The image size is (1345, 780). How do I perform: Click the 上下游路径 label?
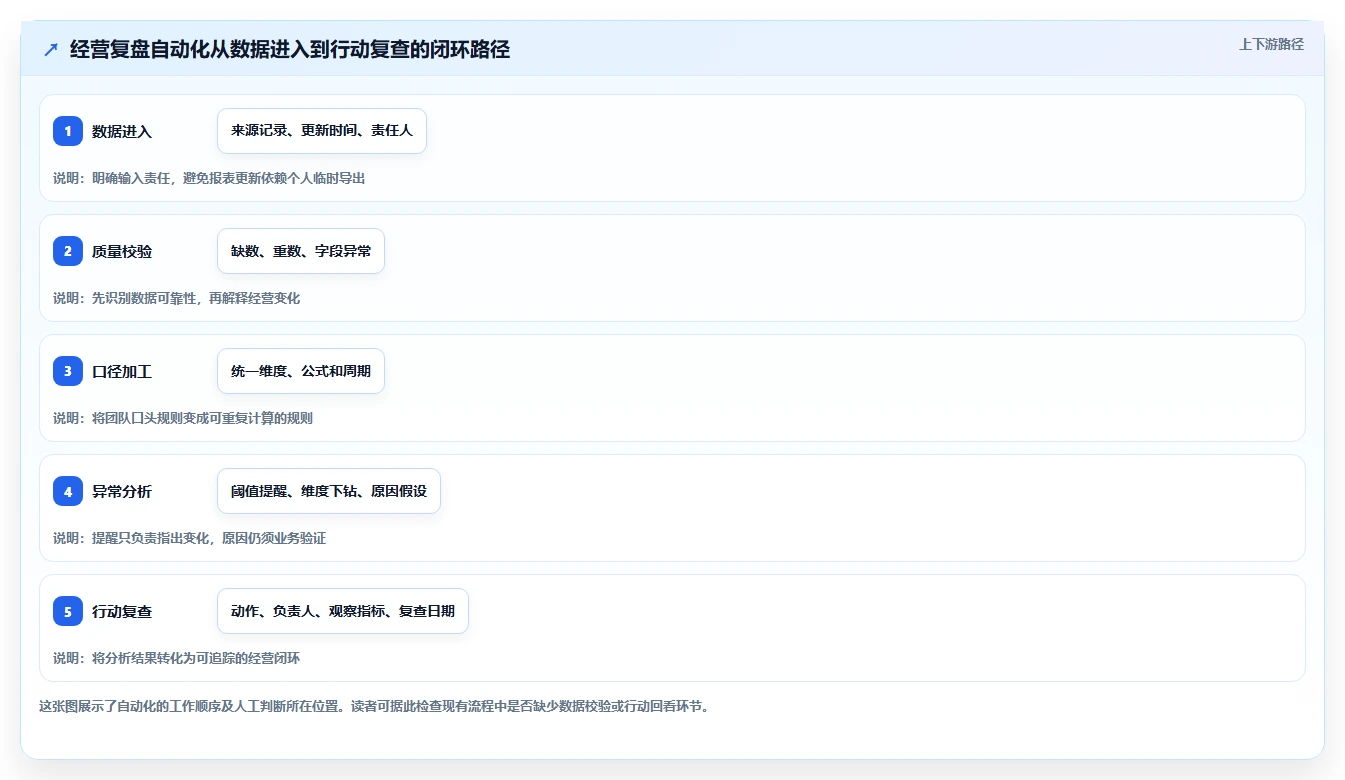[1271, 44]
